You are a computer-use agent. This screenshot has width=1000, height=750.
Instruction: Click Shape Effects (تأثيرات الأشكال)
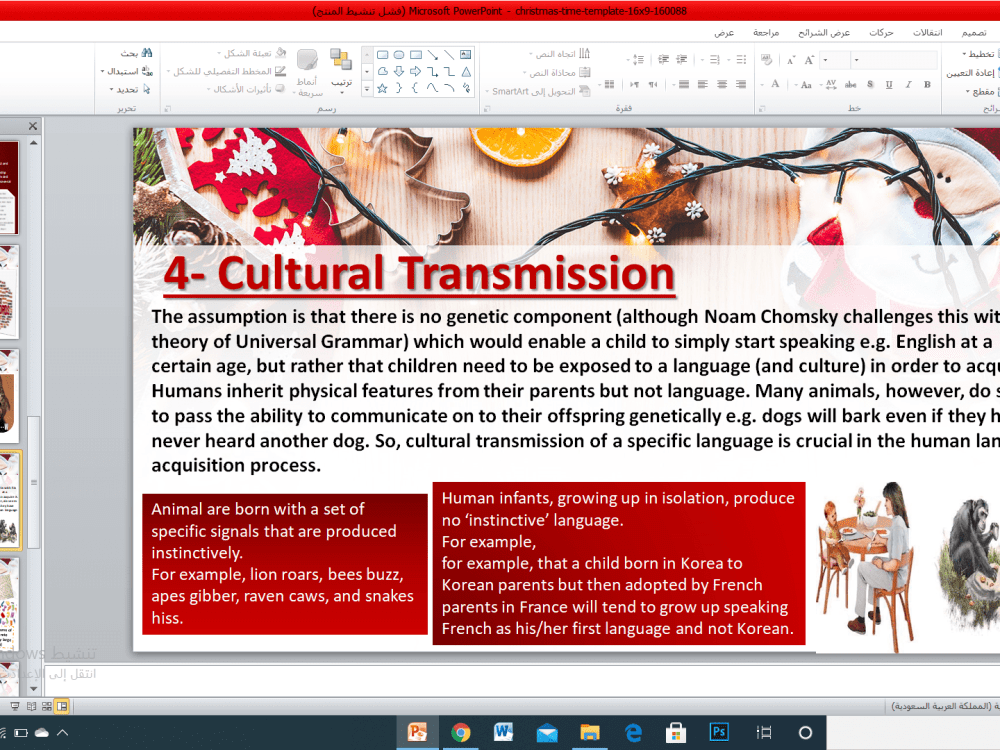tap(246, 89)
